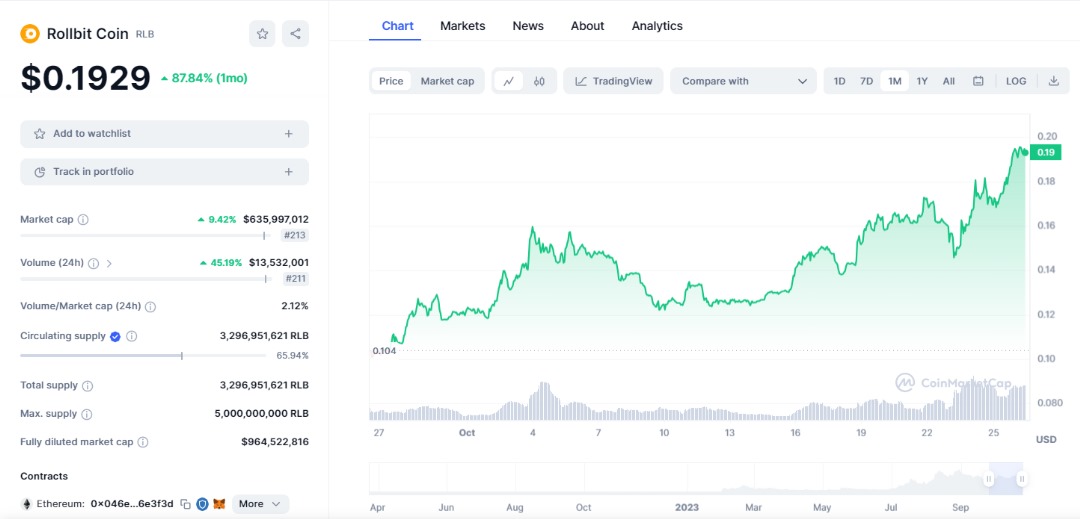Click the Rollbit Coin logo icon
This screenshot has height=519, width=1080.
tap(30, 33)
